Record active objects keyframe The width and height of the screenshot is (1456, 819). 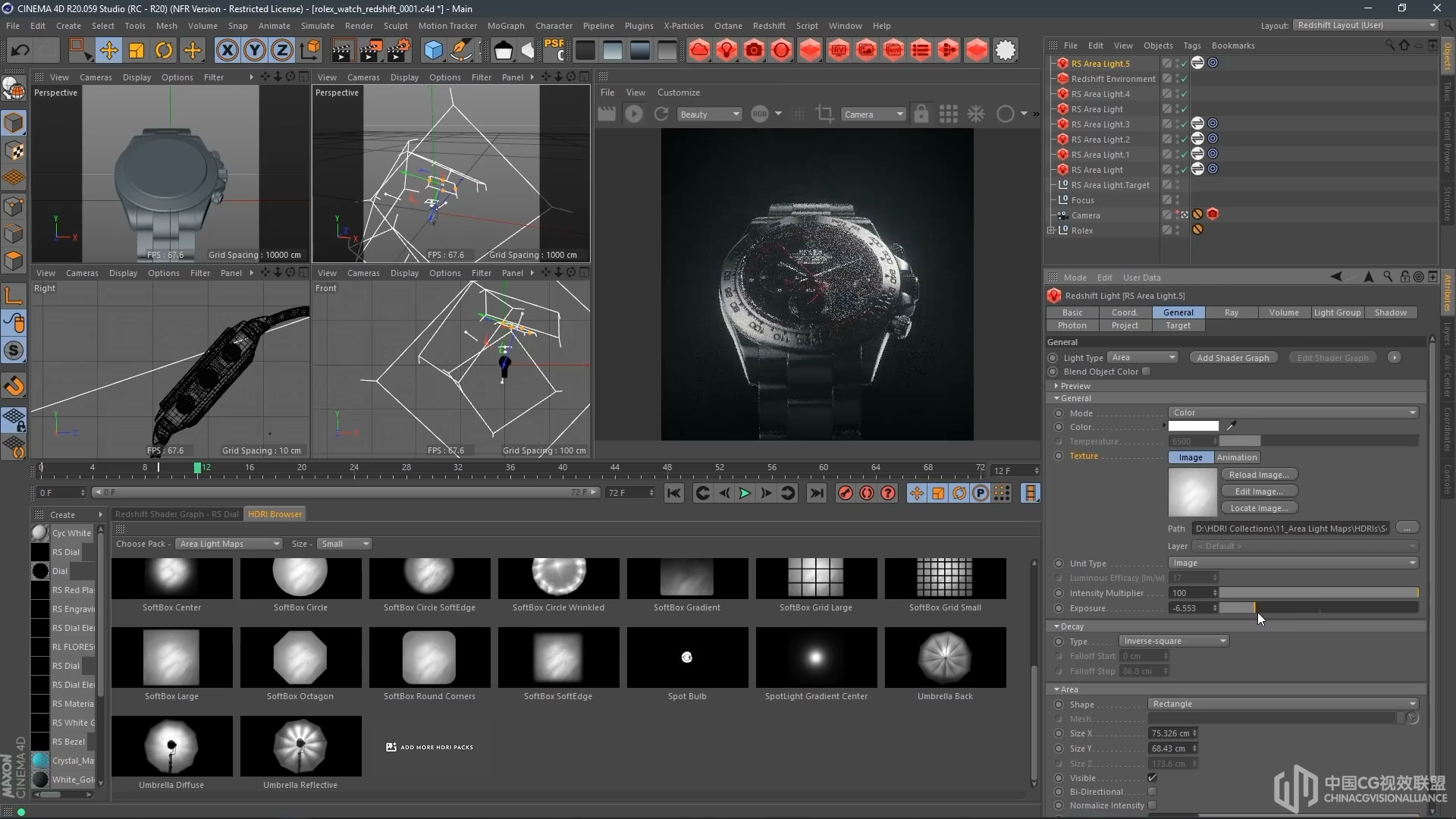pos(845,493)
